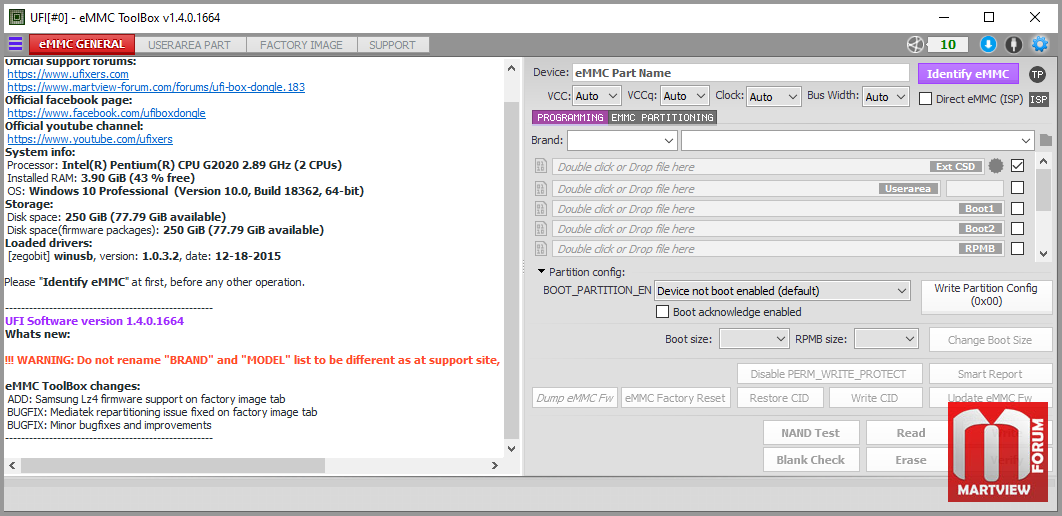This screenshot has width=1062, height=516.
Task: Open BOOT_PARTITION_EN dropdown
Action: [782, 291]
